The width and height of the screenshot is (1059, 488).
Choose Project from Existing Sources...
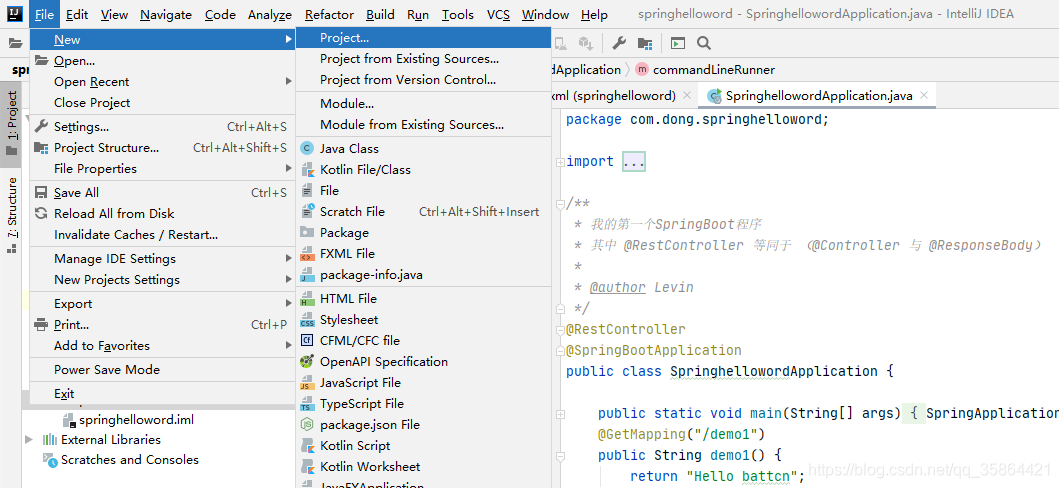423,59
